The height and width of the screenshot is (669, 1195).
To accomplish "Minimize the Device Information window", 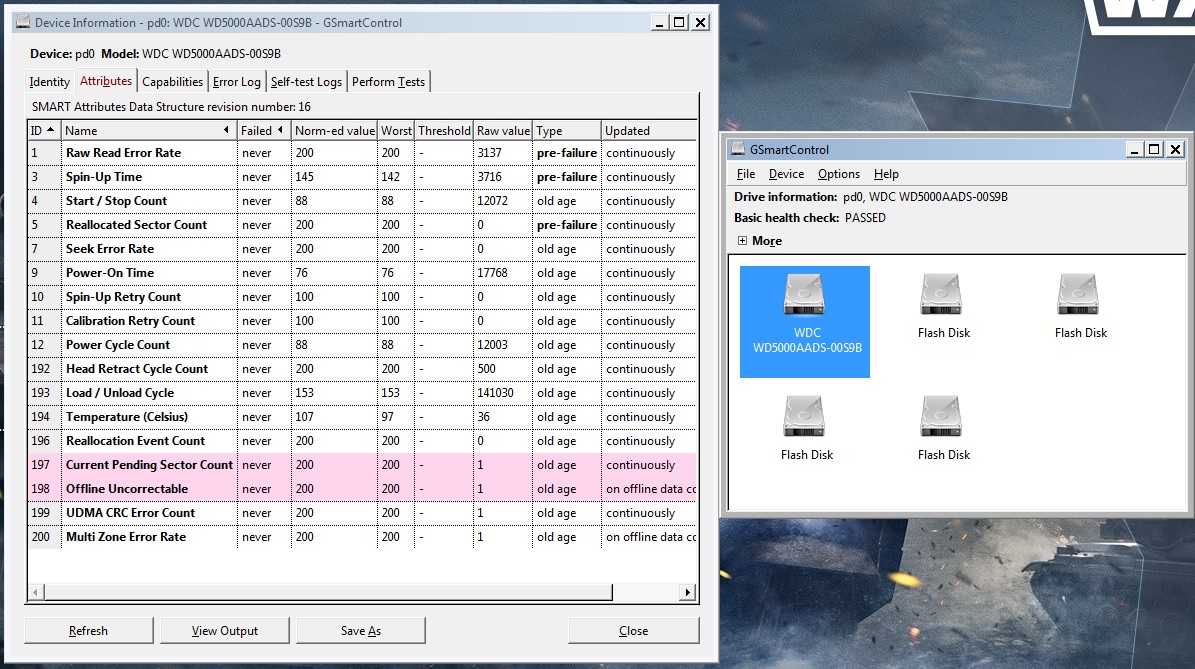I will click(659, 22).
